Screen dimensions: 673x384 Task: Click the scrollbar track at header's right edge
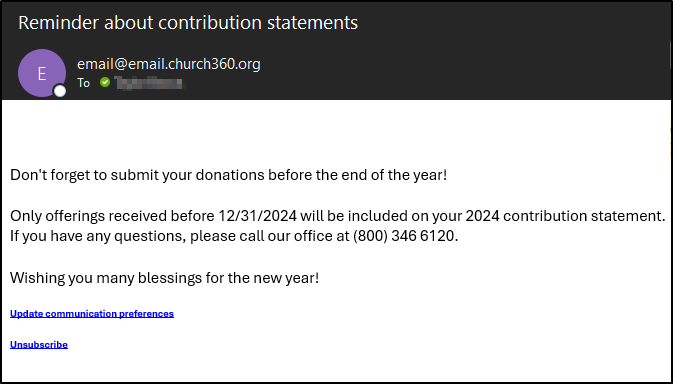click(x=671, y=51)
